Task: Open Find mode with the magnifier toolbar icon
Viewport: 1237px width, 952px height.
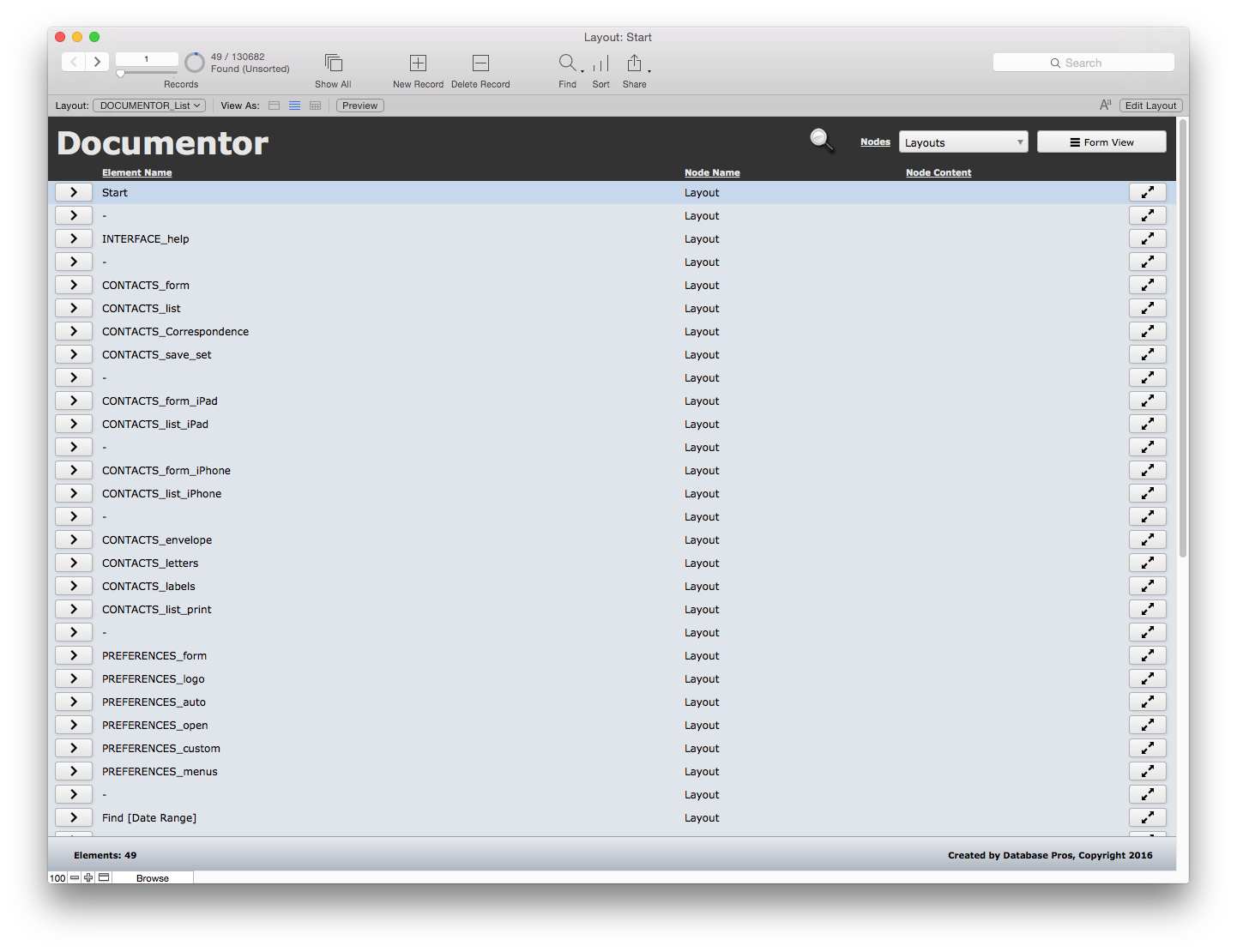Action: 567,63
